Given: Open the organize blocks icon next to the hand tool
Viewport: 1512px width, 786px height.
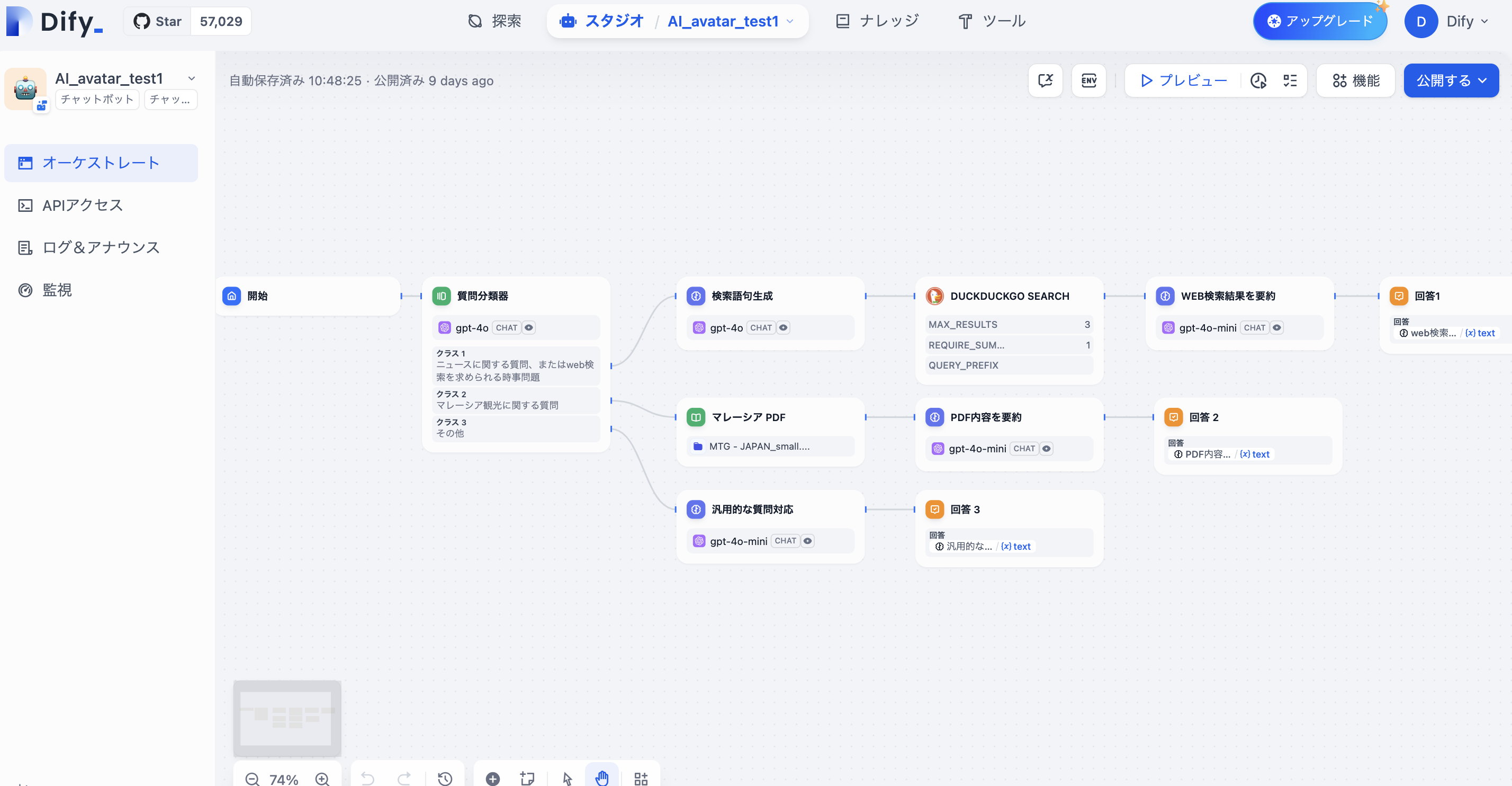Looking at the screenshot, I should [641, 779].
